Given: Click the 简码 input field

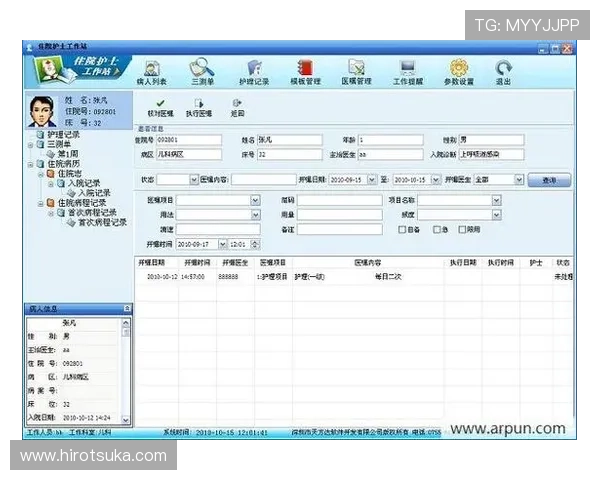Looking at the screenshot, I should 340,200.
